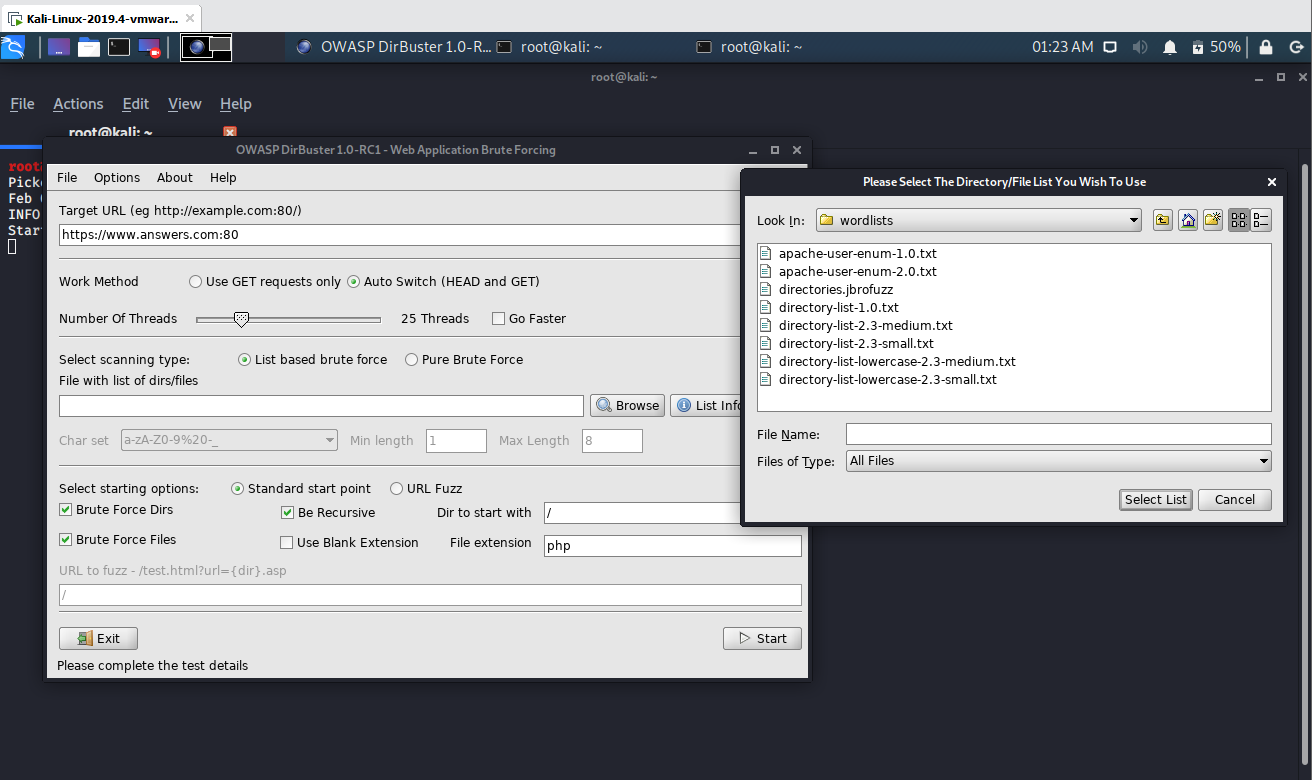Enable the Go Faster checkbox
The image size is (1312, 780).
point(529,319)
